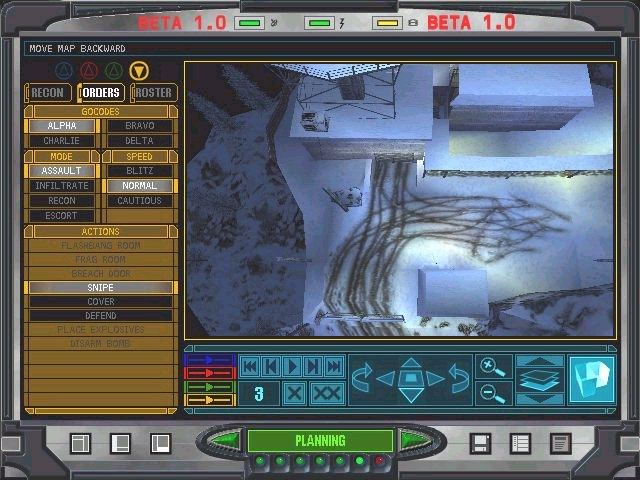
Task: Rotate the map view counterclockwise
Action: [361, 379]
